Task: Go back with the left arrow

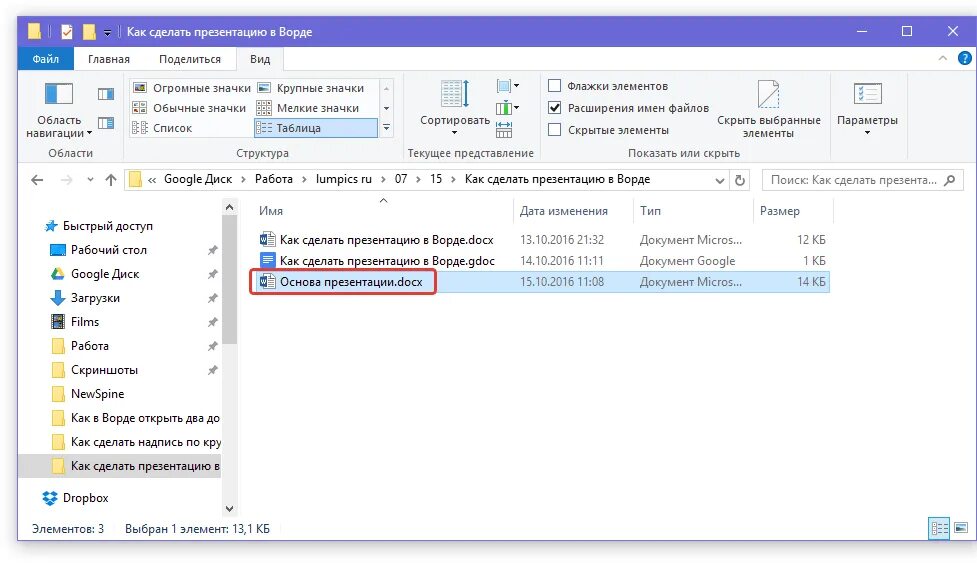Action: [x=37, y=180]
